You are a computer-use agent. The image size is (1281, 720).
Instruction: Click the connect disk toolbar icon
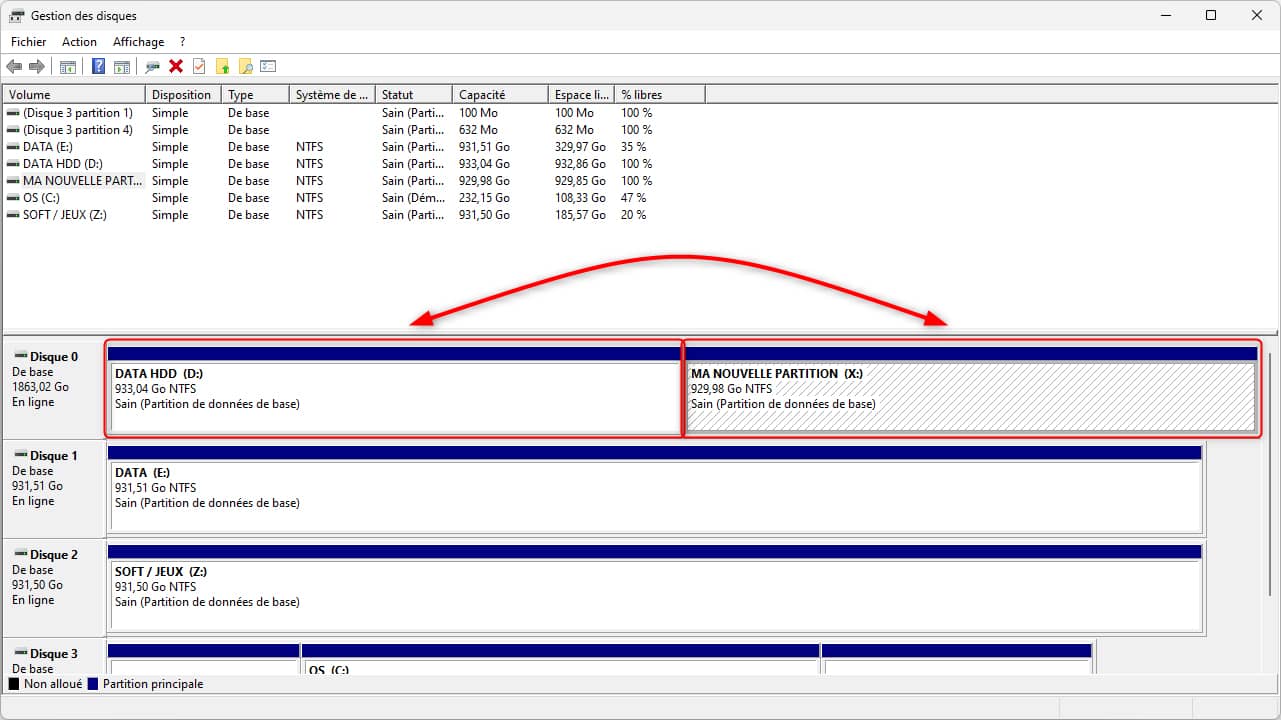pos(153,67)
